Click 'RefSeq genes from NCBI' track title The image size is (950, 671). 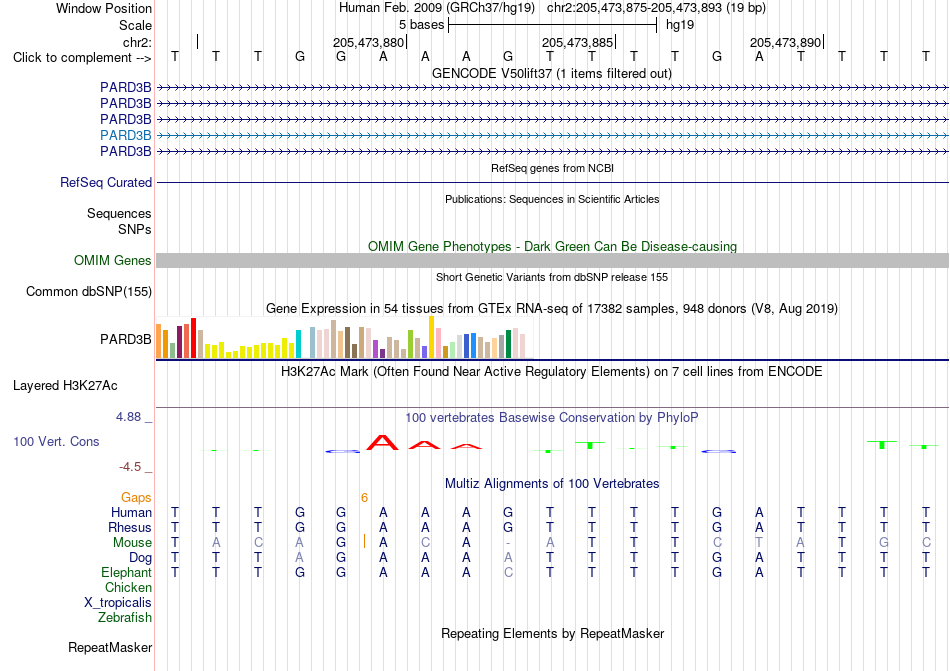pos(552,168)
